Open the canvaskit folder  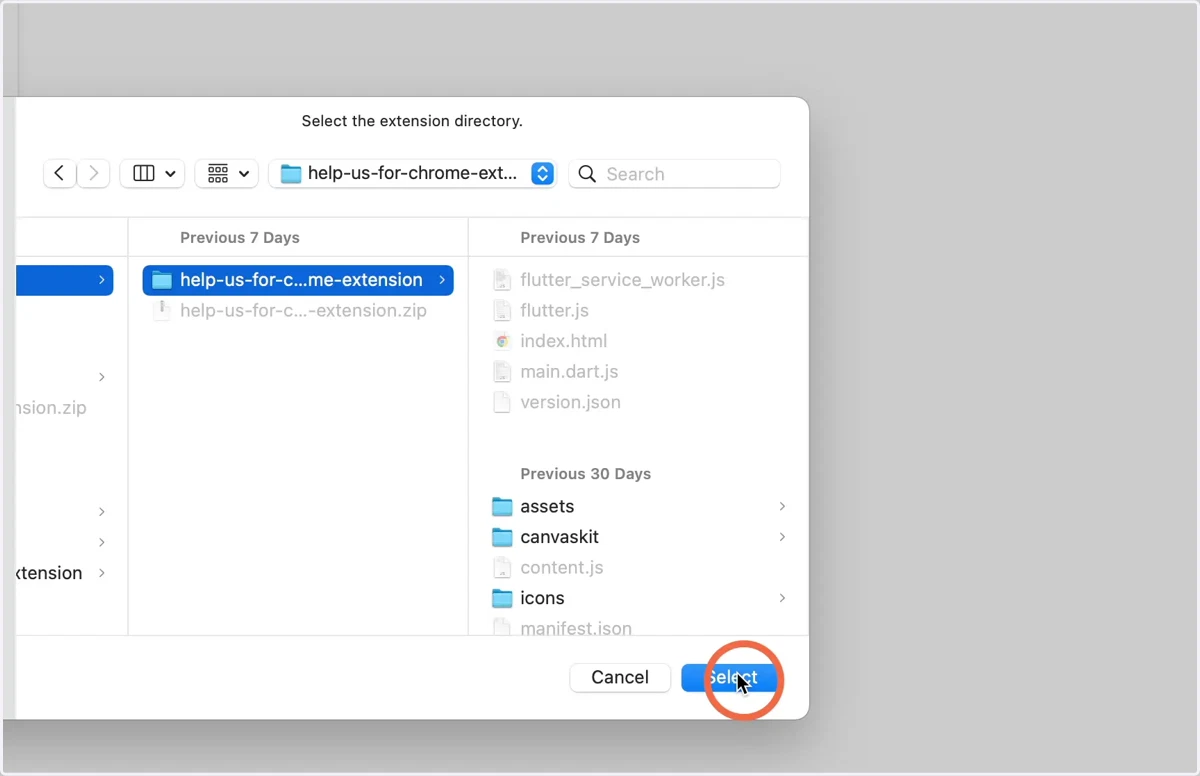click(x=559, y=537)
